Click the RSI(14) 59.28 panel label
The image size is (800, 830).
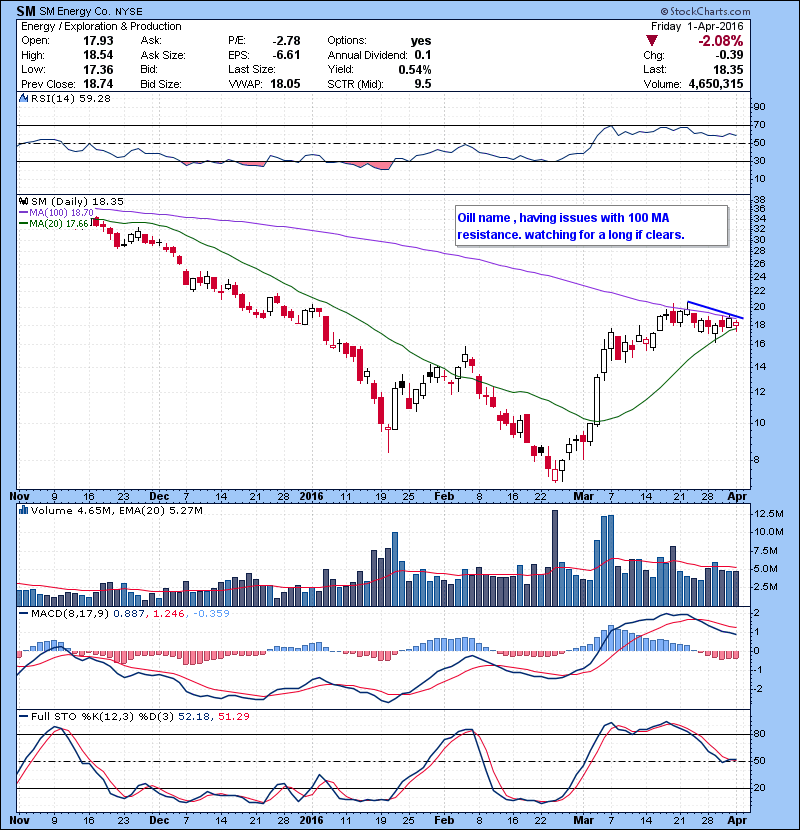coord(71,98)
